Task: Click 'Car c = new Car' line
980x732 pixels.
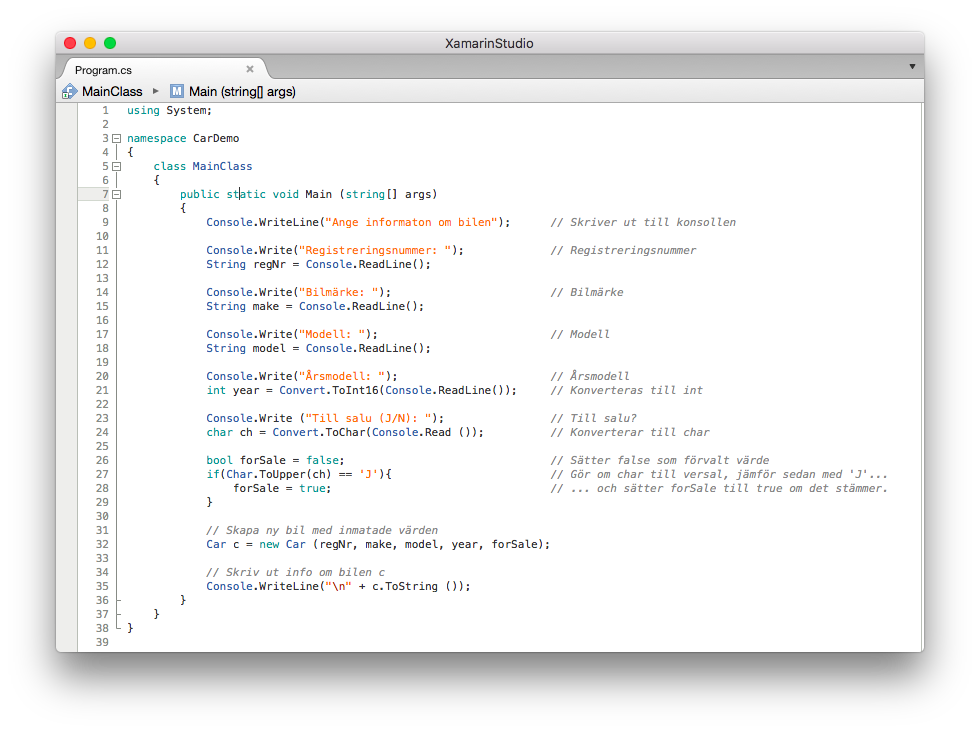Action: click(378, 544)
